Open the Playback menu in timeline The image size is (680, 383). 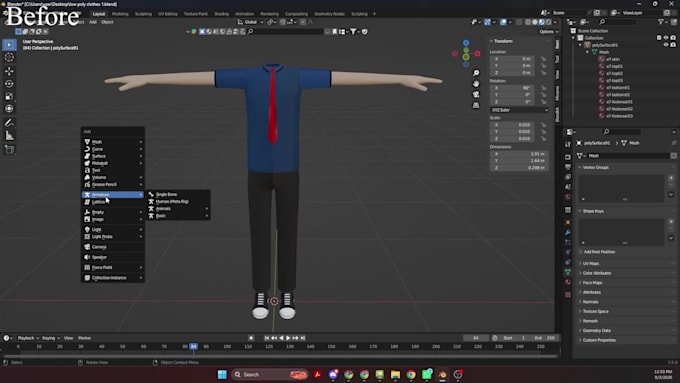(28, 338)
